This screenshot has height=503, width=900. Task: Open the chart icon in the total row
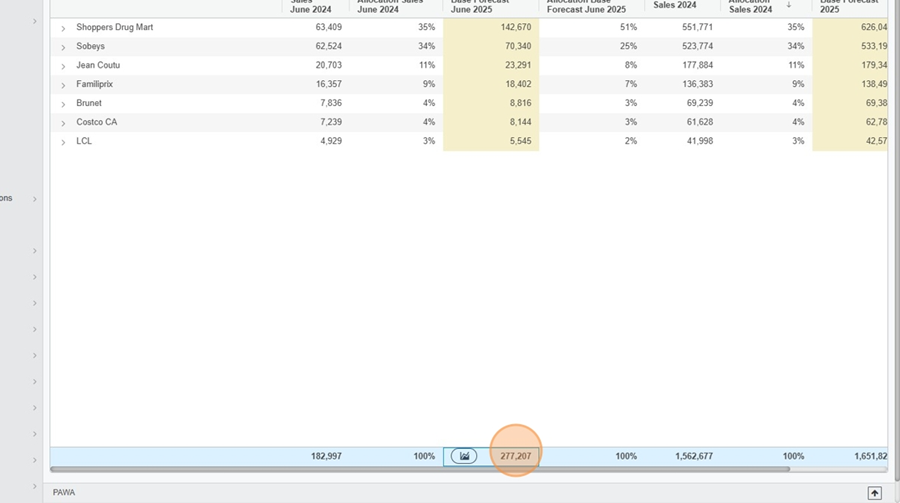(x=464, y=456)
